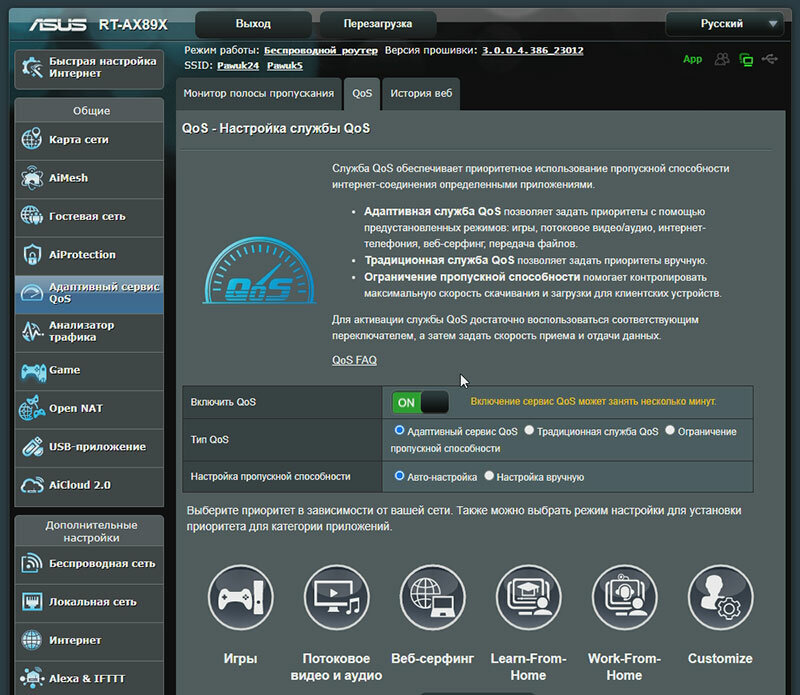Viewport: 800px width, 695px height.
Task: Click the large QoS speedometer illustration
Action: [x=259, y=271]
